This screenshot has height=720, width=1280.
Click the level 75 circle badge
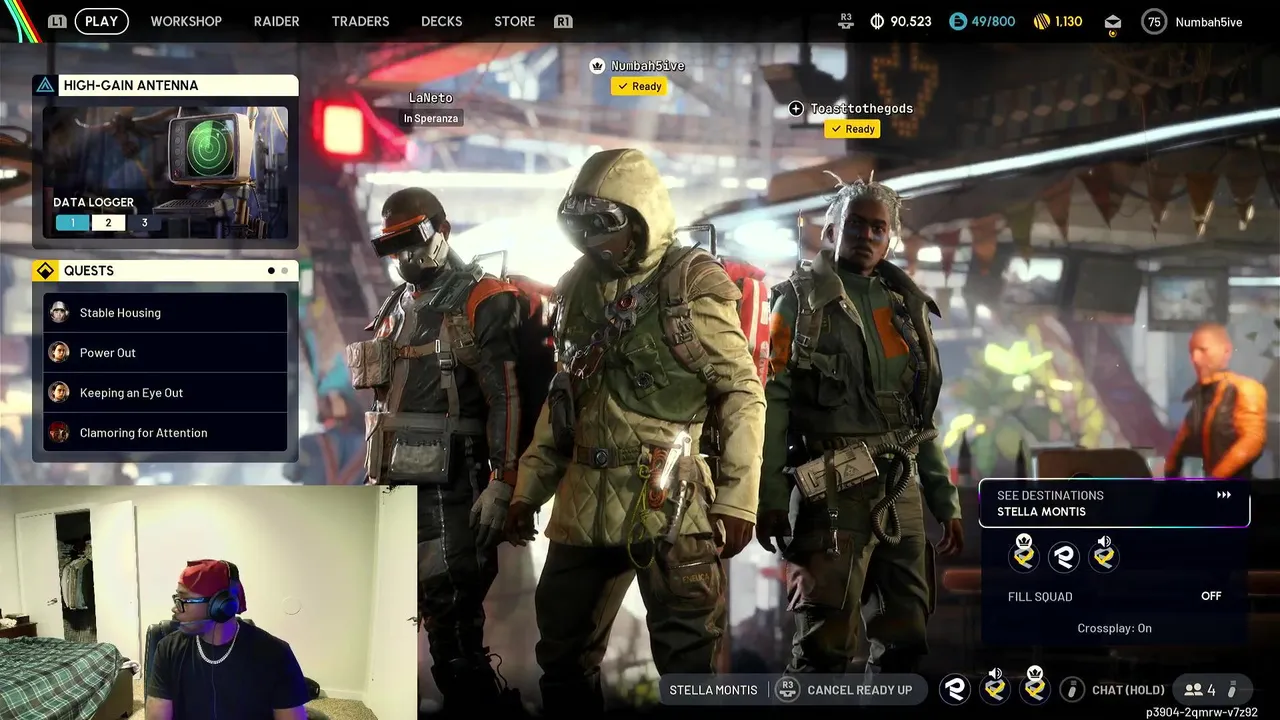[1155, 21]
